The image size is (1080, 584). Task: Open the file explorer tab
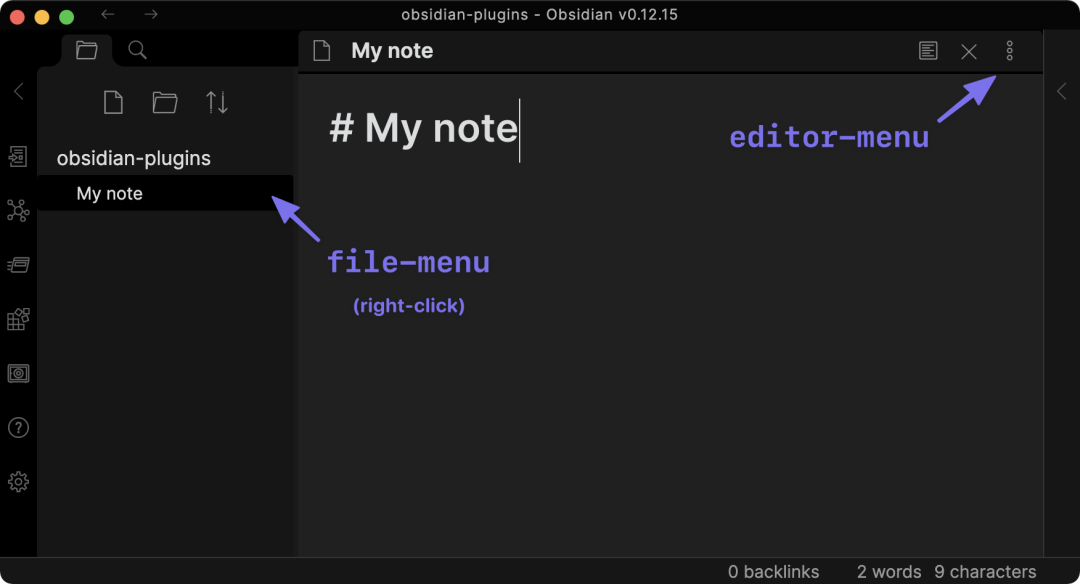(86, 50)
